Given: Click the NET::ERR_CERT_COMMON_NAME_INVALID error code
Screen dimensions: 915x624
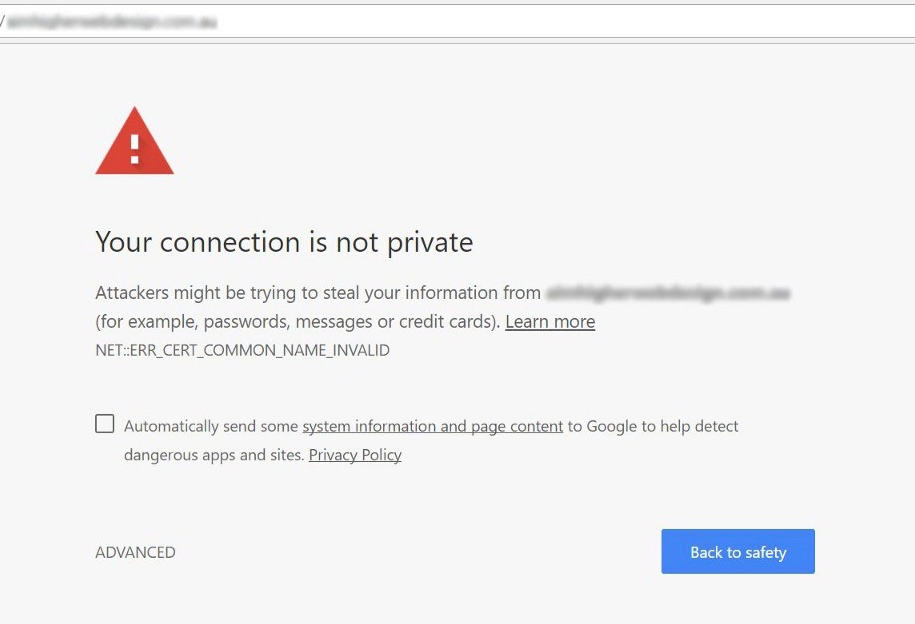Looking at the screenshot, I should [x=242, y=350].
